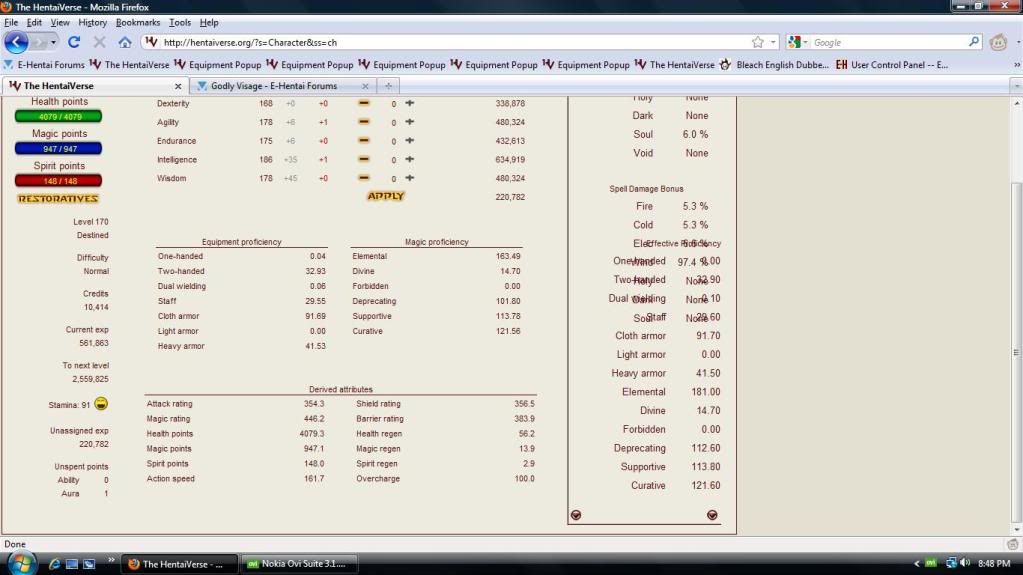1023x575 pixels.
Task: Open the Windows Start orb
Action: 22,563
